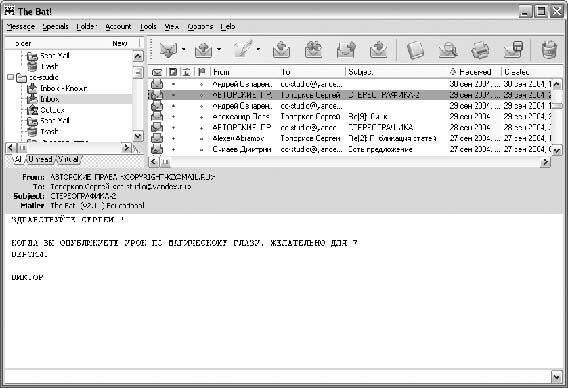Click envelope icon of Есть предложение message
The width and height of the screenshot is (568, 388).
pyautogui.click(x=157, y=149)
